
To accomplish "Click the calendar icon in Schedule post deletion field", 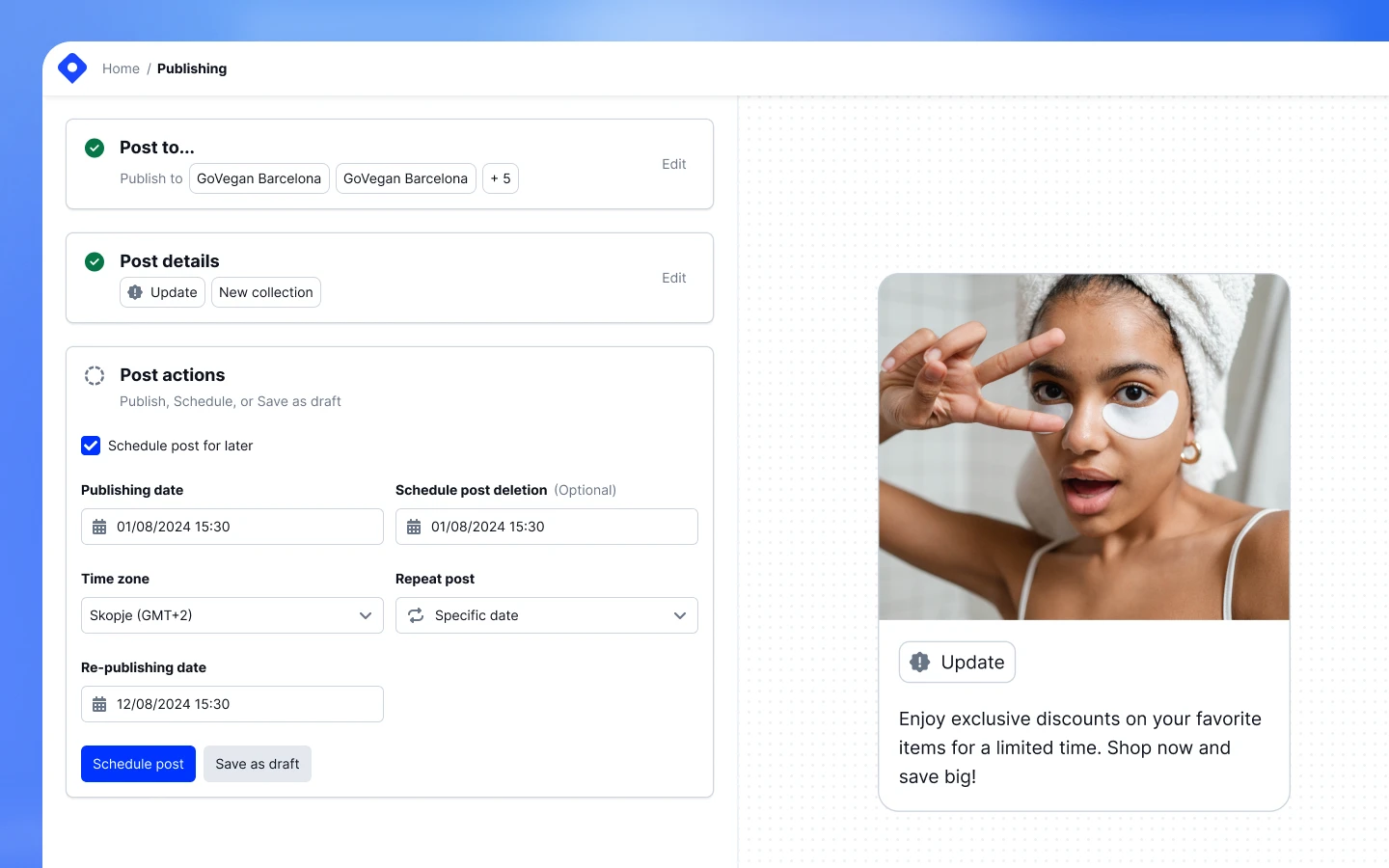I will [414, 527].
